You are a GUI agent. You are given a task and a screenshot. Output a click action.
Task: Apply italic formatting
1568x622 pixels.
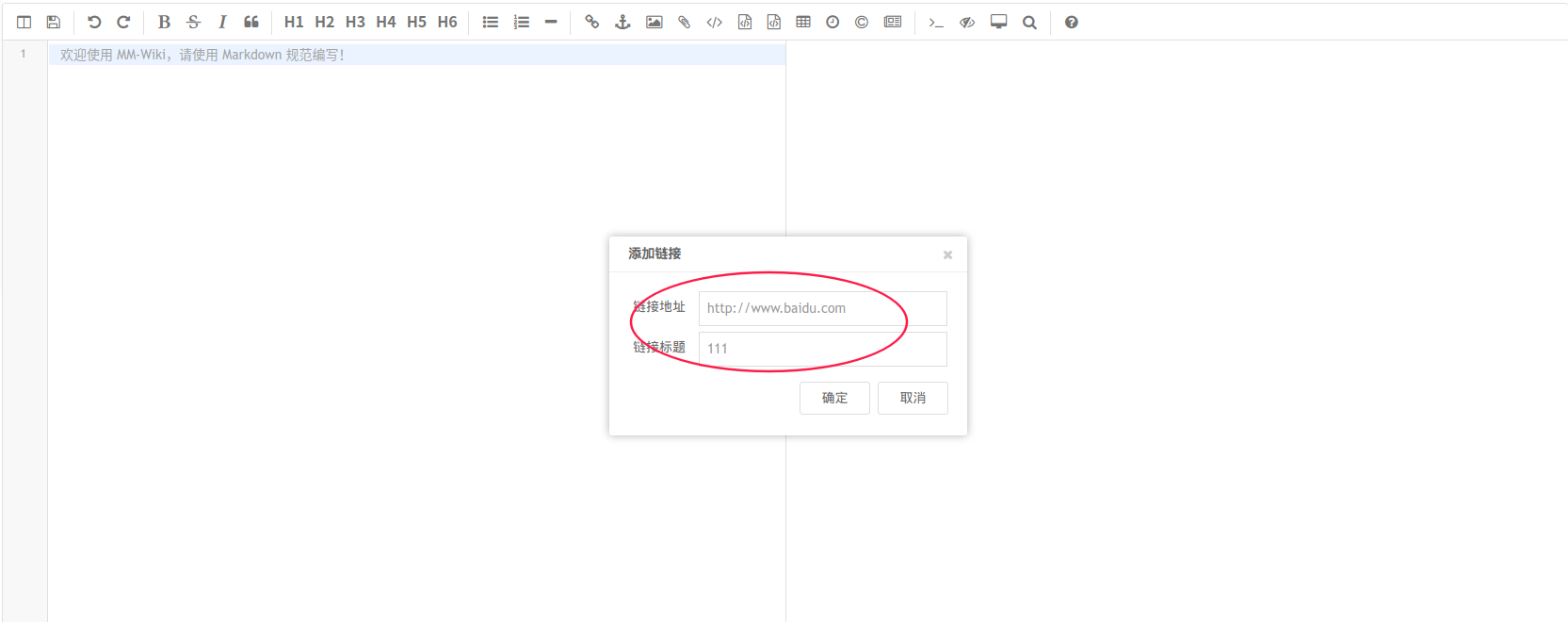click(222, 22)
